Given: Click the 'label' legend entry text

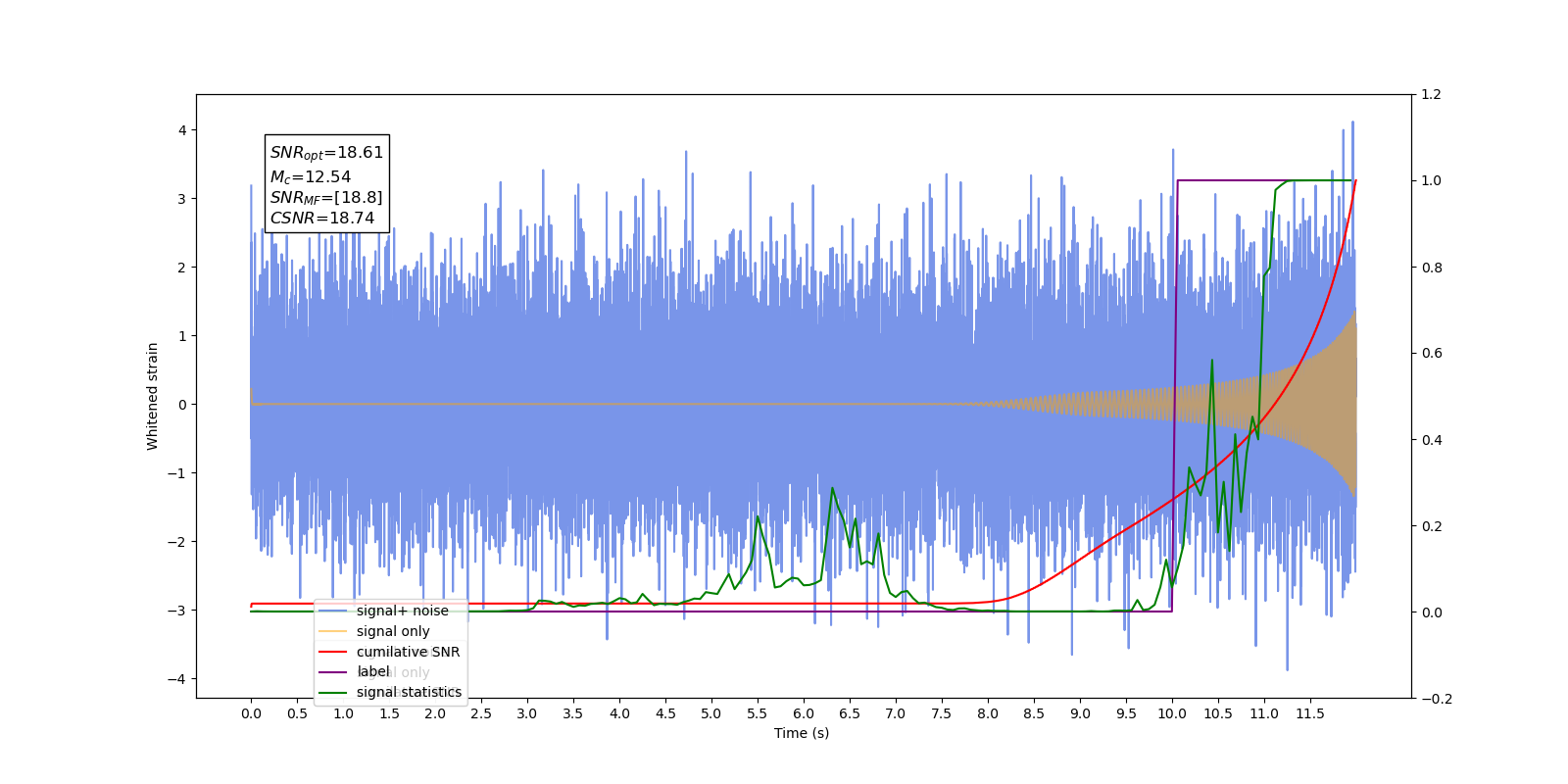Looking at the screenshot, I should 372,671.
